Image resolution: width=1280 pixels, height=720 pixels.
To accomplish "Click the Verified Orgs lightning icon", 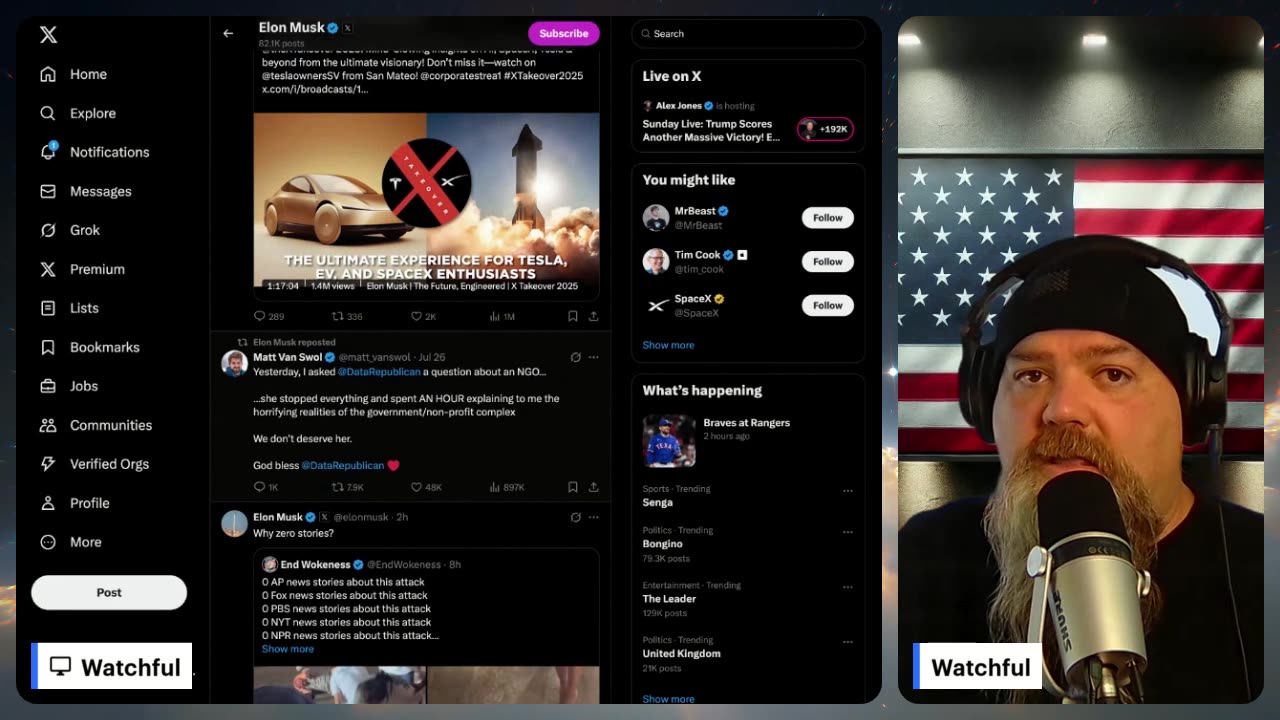I will coord(48,464).
